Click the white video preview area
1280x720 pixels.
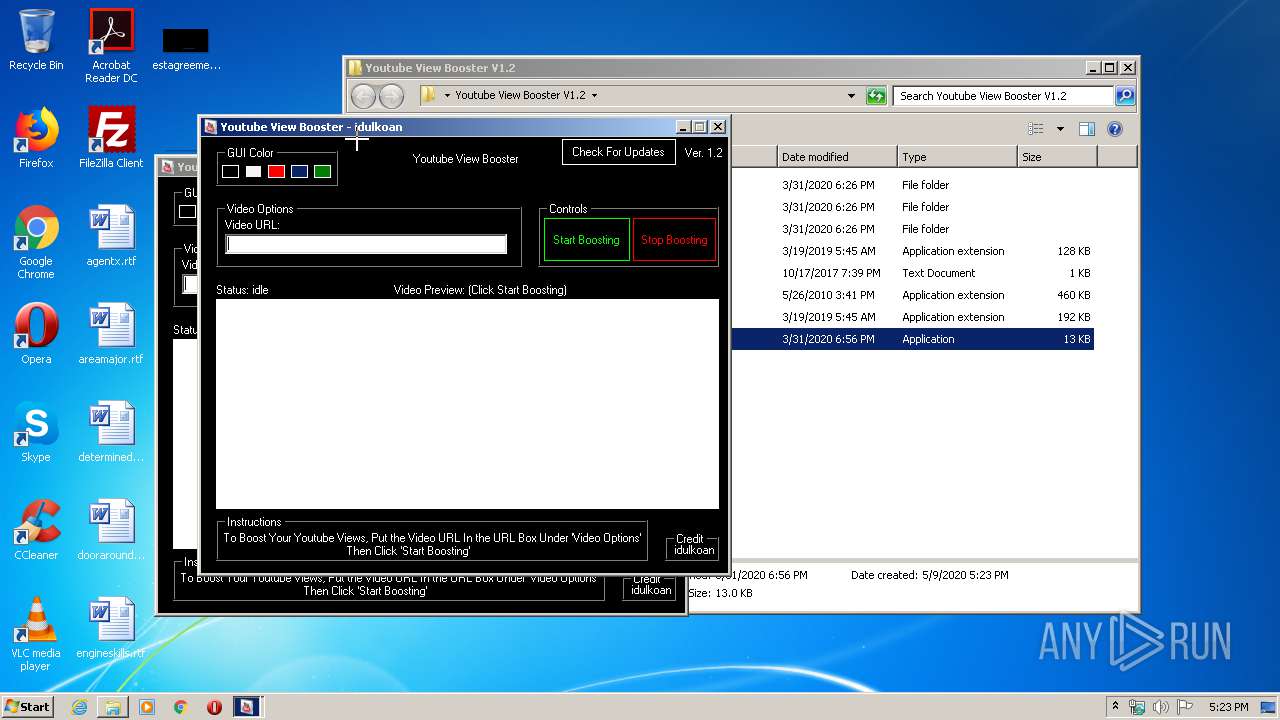click(467, 404)
